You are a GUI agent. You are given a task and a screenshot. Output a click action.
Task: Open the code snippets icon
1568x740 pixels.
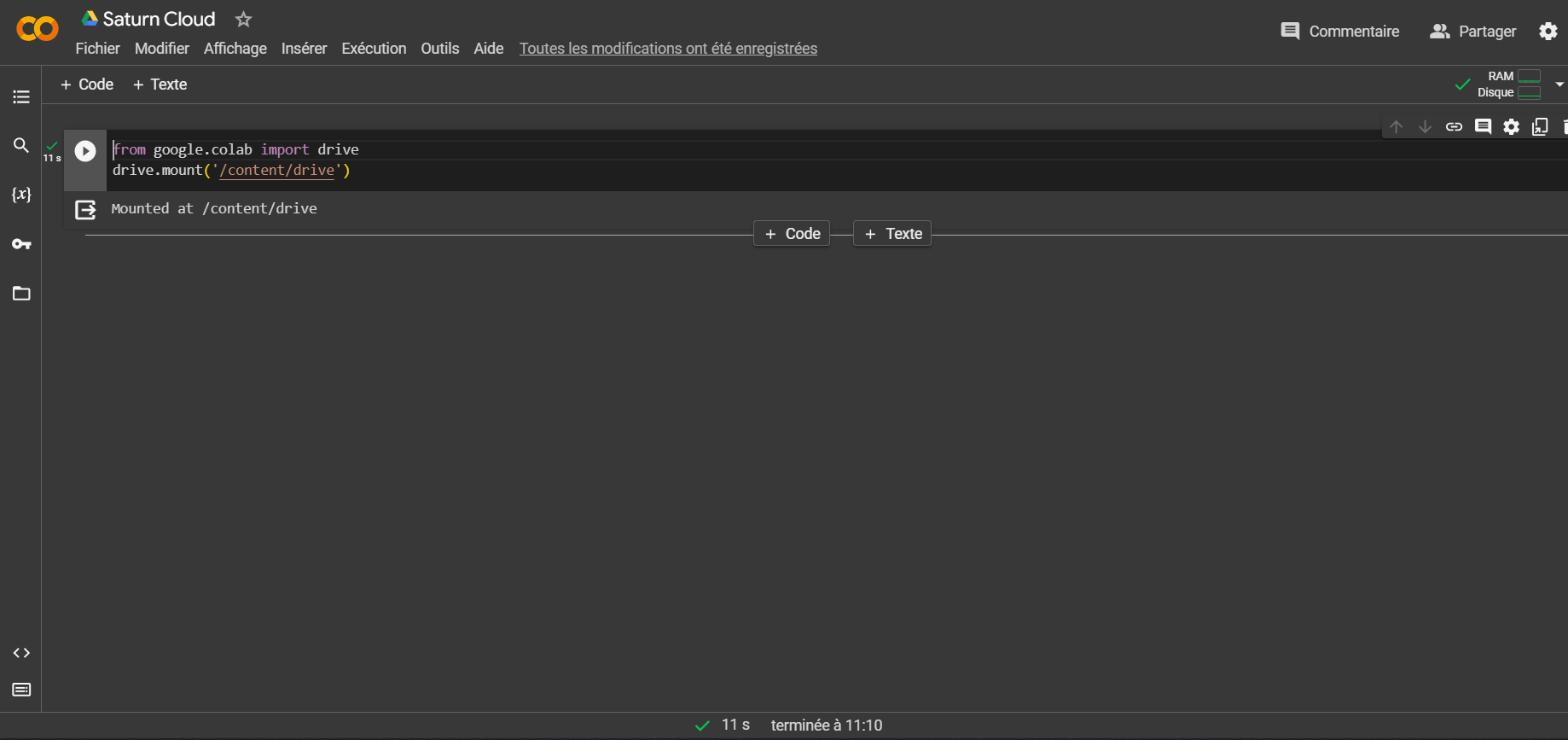21,653
